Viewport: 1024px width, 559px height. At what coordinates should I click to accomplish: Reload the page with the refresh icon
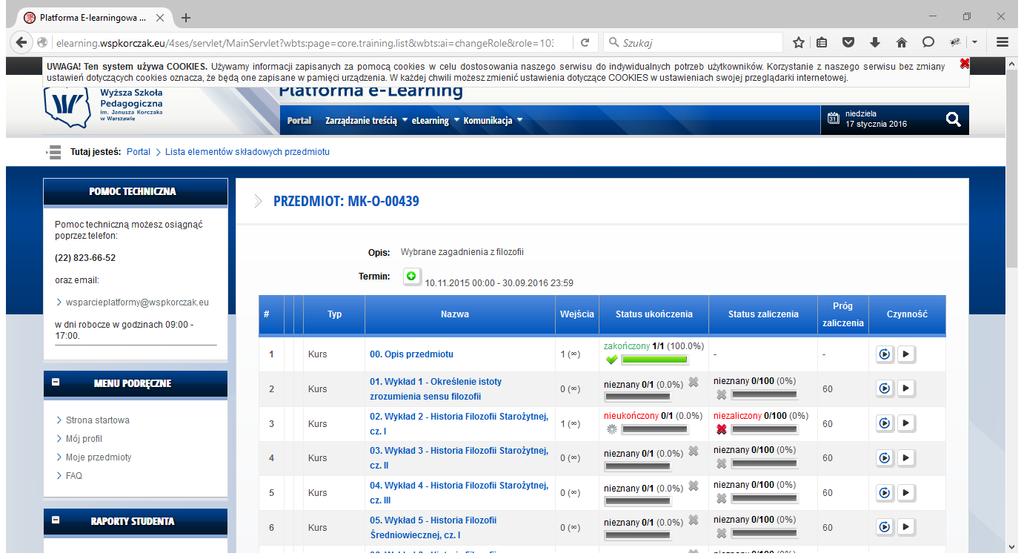pyautogui.click(x=584, y=42)
